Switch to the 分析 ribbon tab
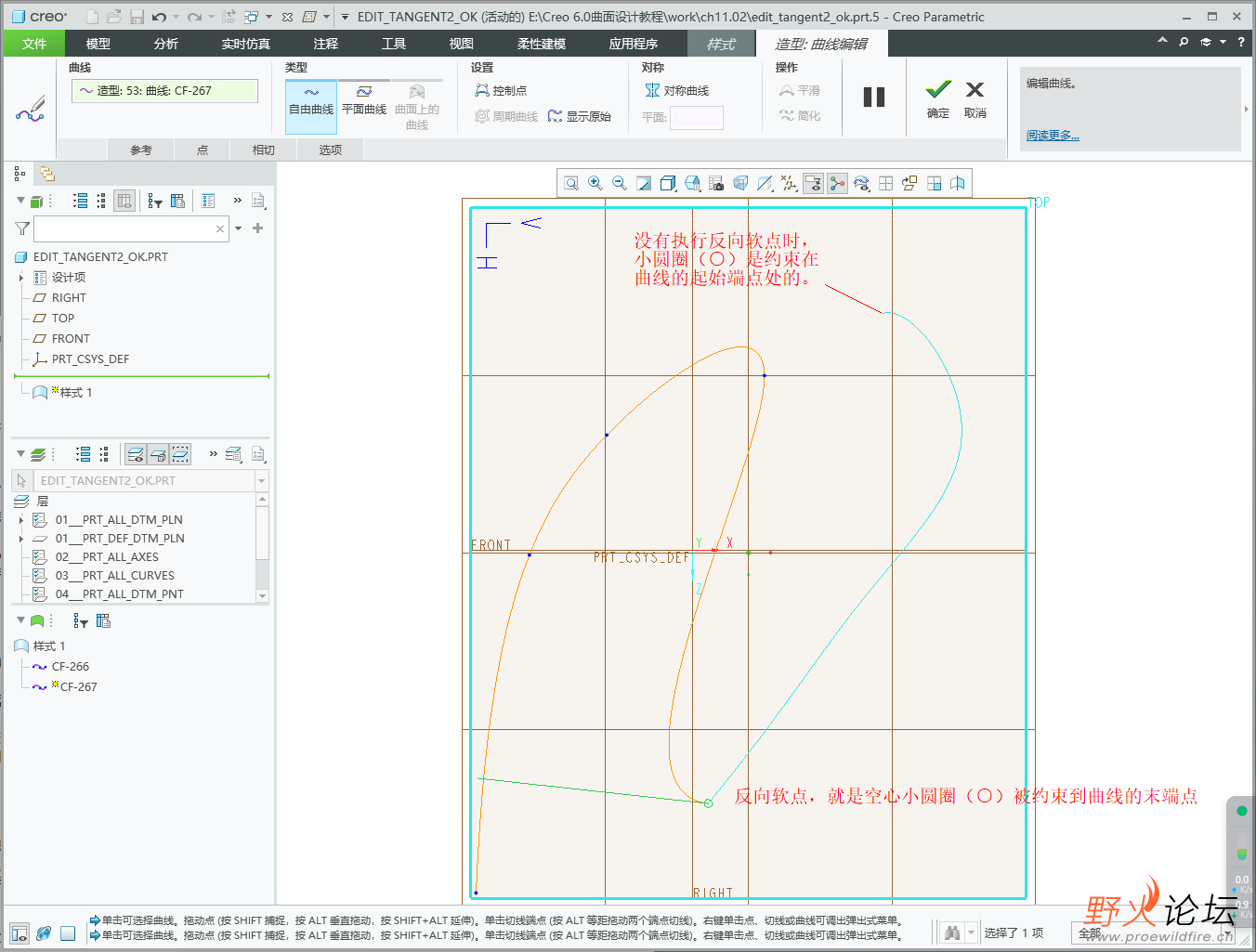Viewport: 1256px width, 952px height. point(166,44)
